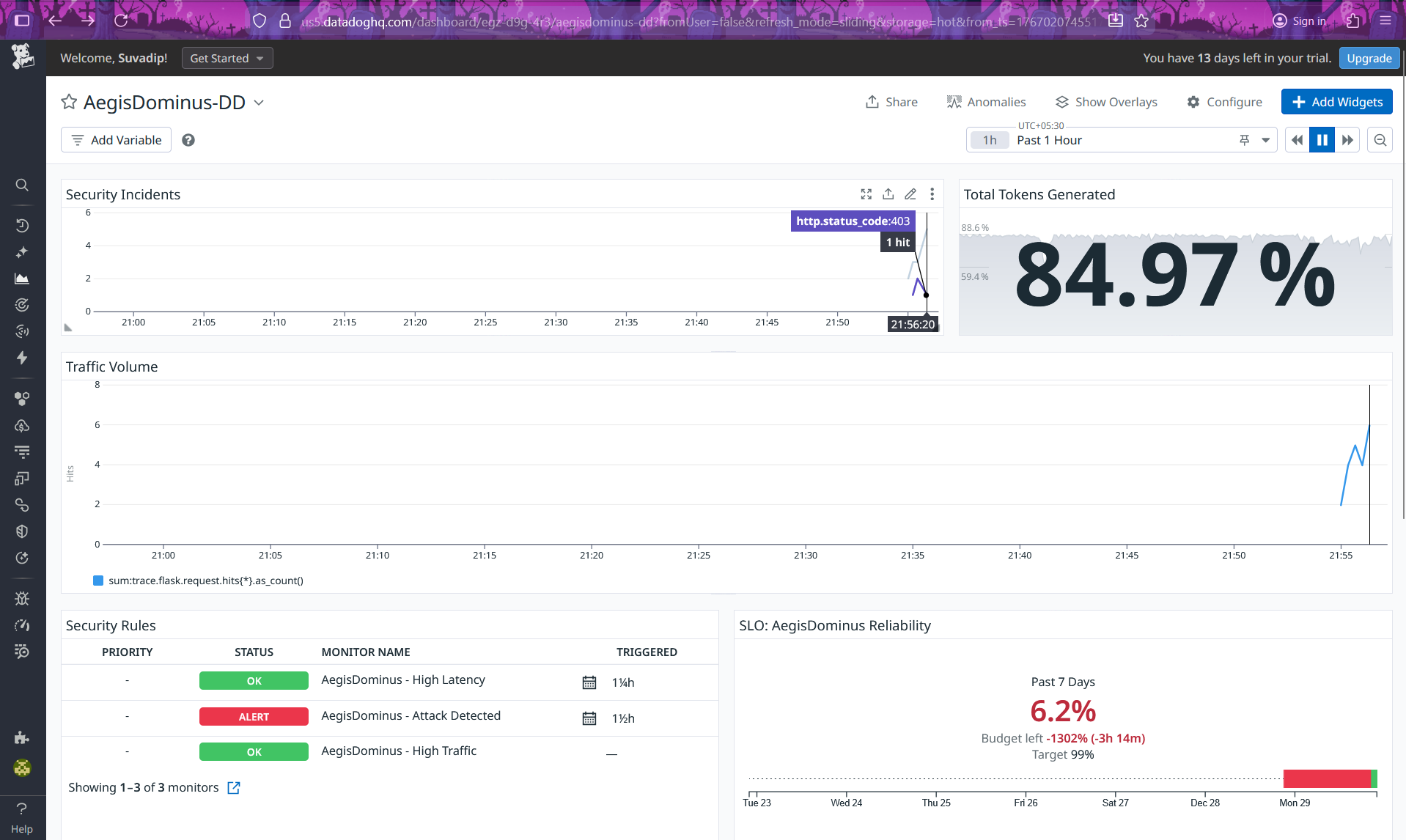Toggle the browser sidebar panel icon

point(22,21)
